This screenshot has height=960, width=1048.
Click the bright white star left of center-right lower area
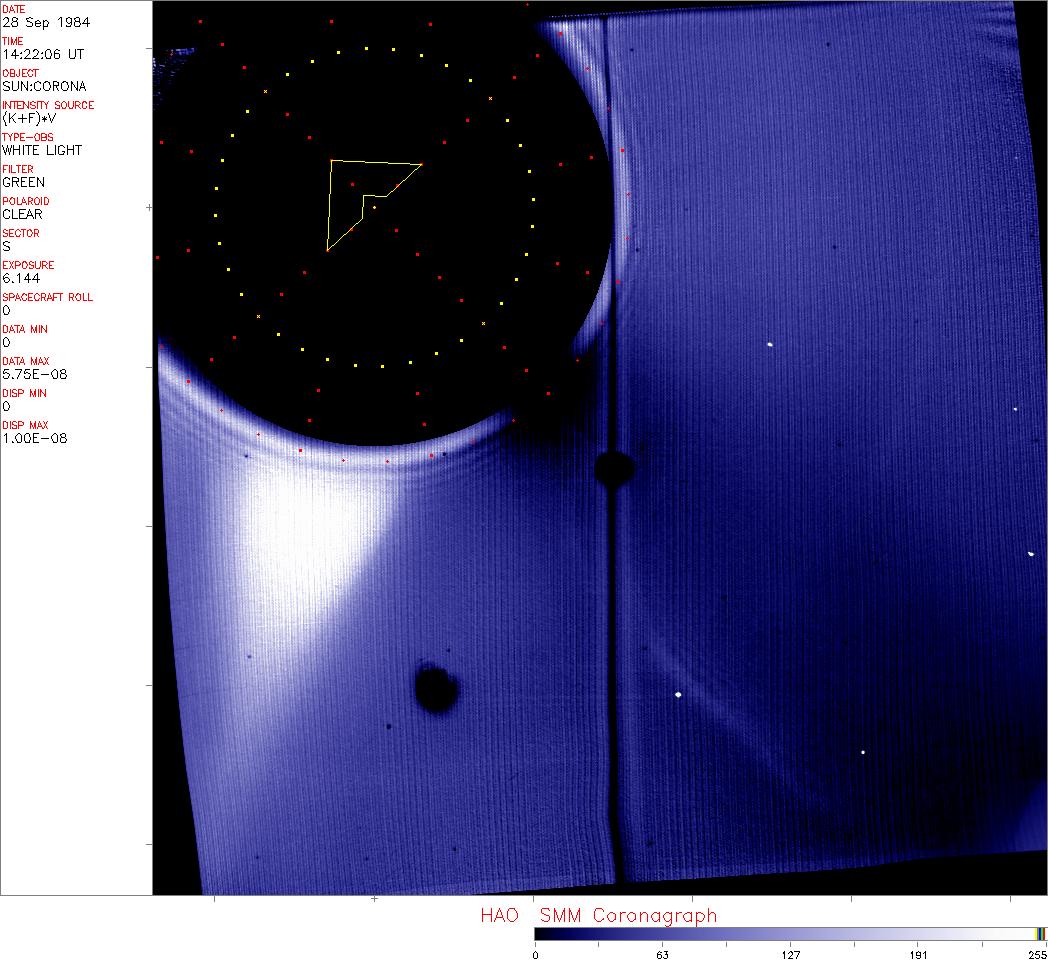[x=678, y=694]
